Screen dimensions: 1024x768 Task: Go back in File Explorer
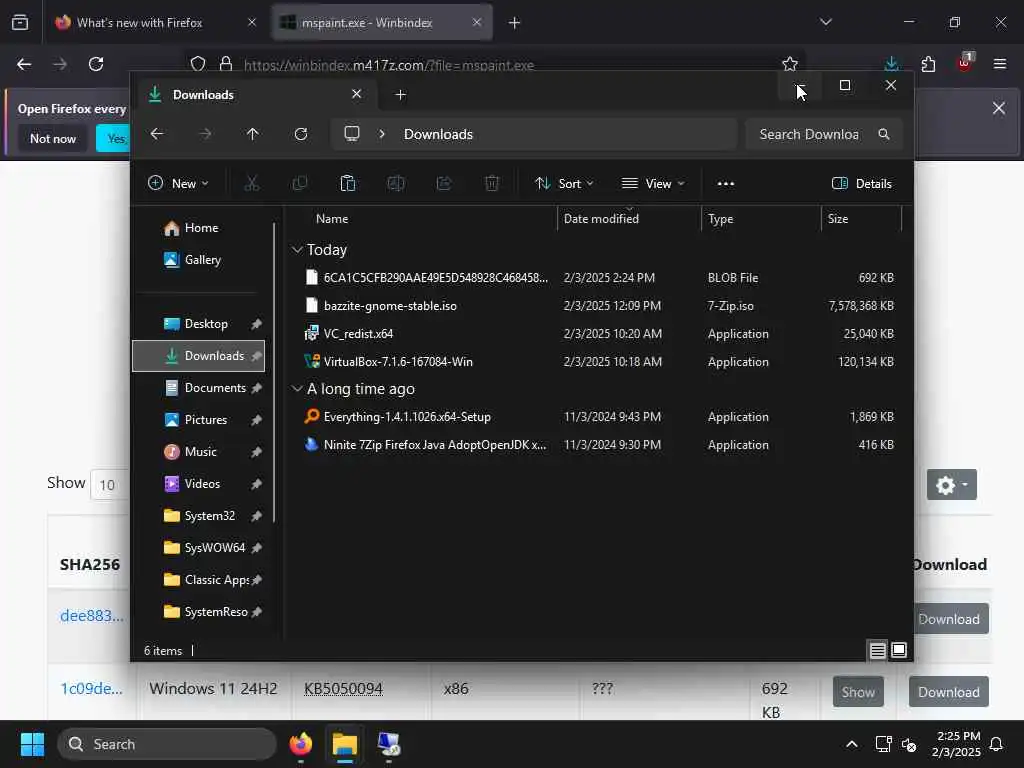point(157,134)
